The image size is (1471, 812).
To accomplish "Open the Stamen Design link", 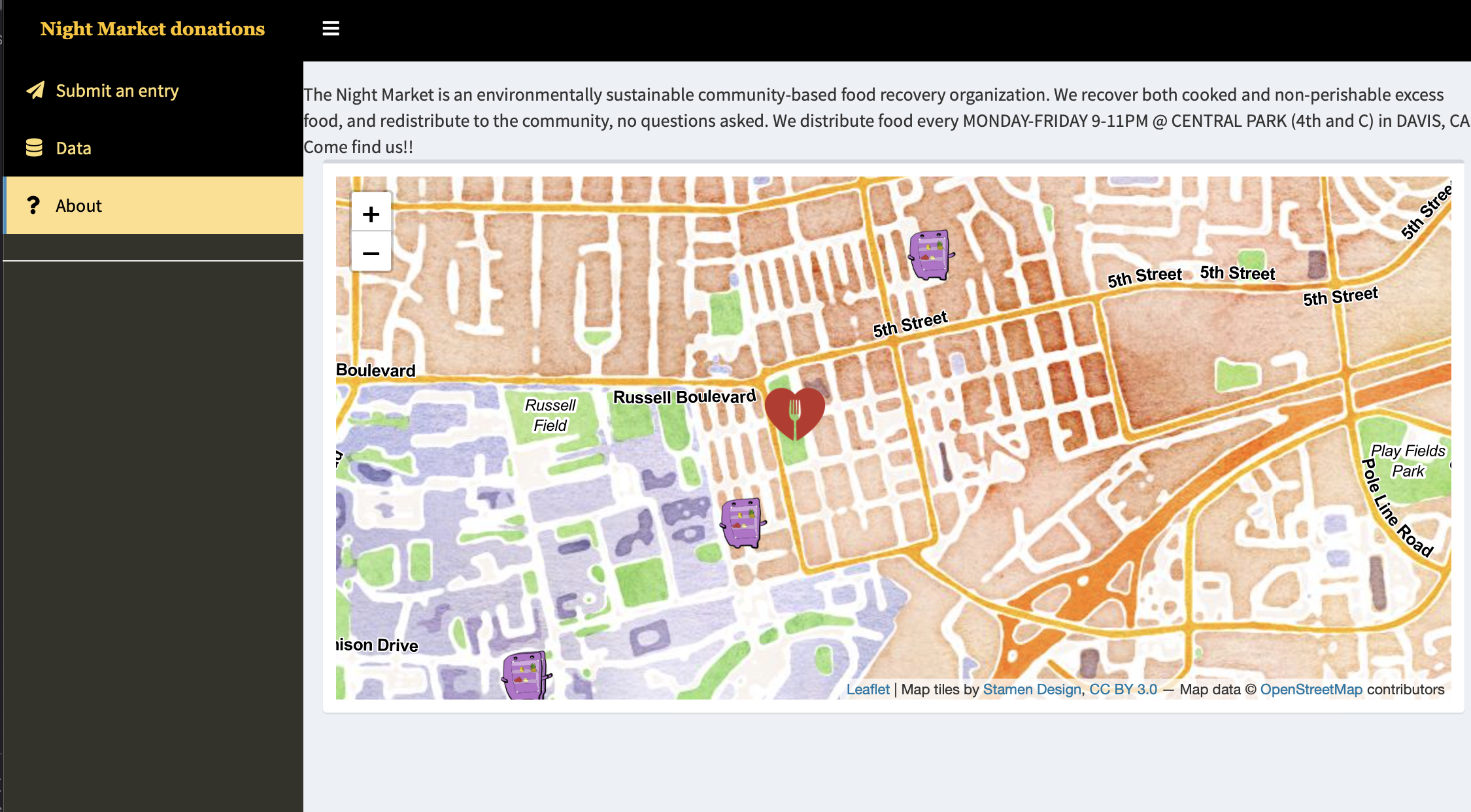I will (1032, 689).
